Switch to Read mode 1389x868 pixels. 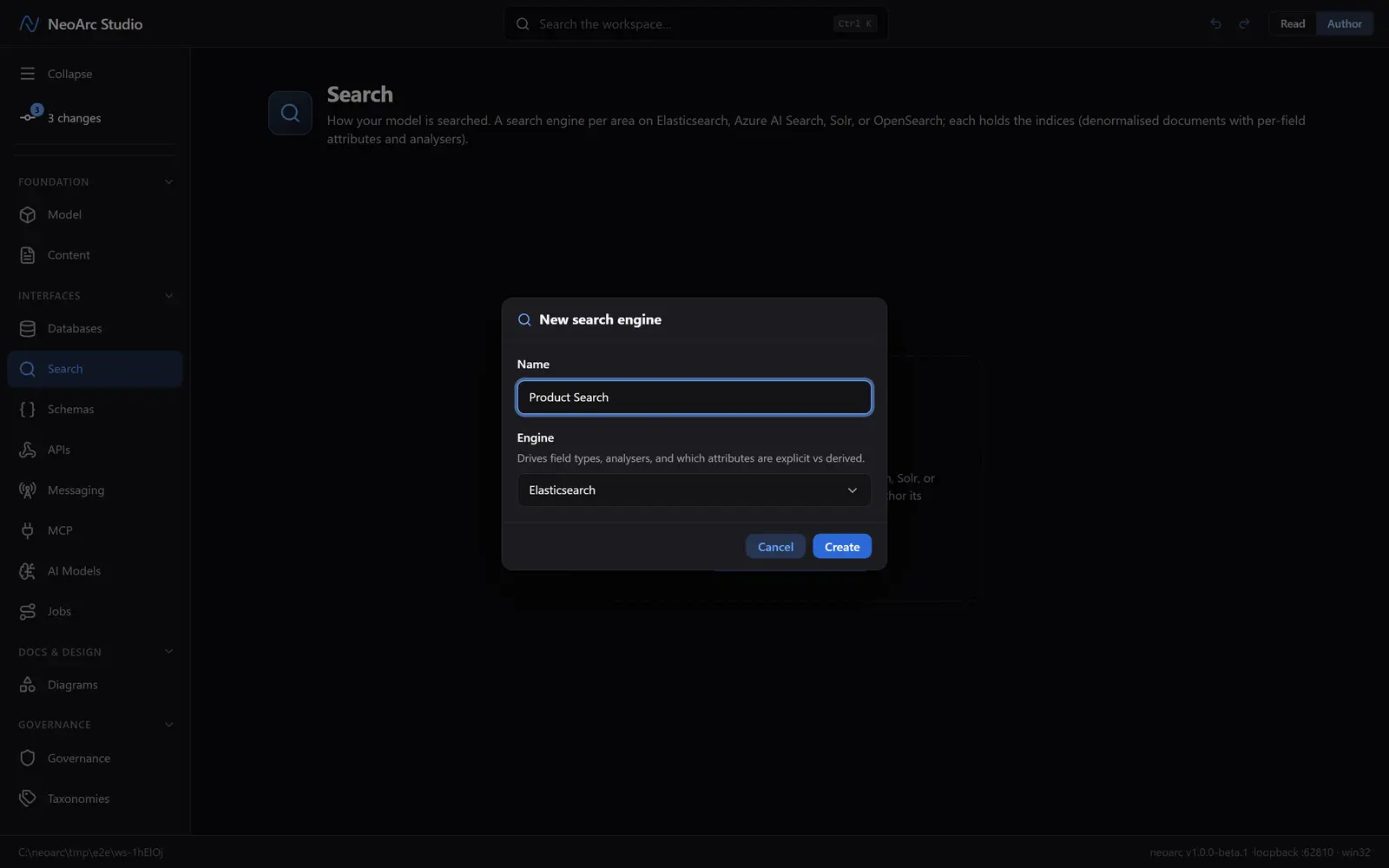coord(1293,23)
